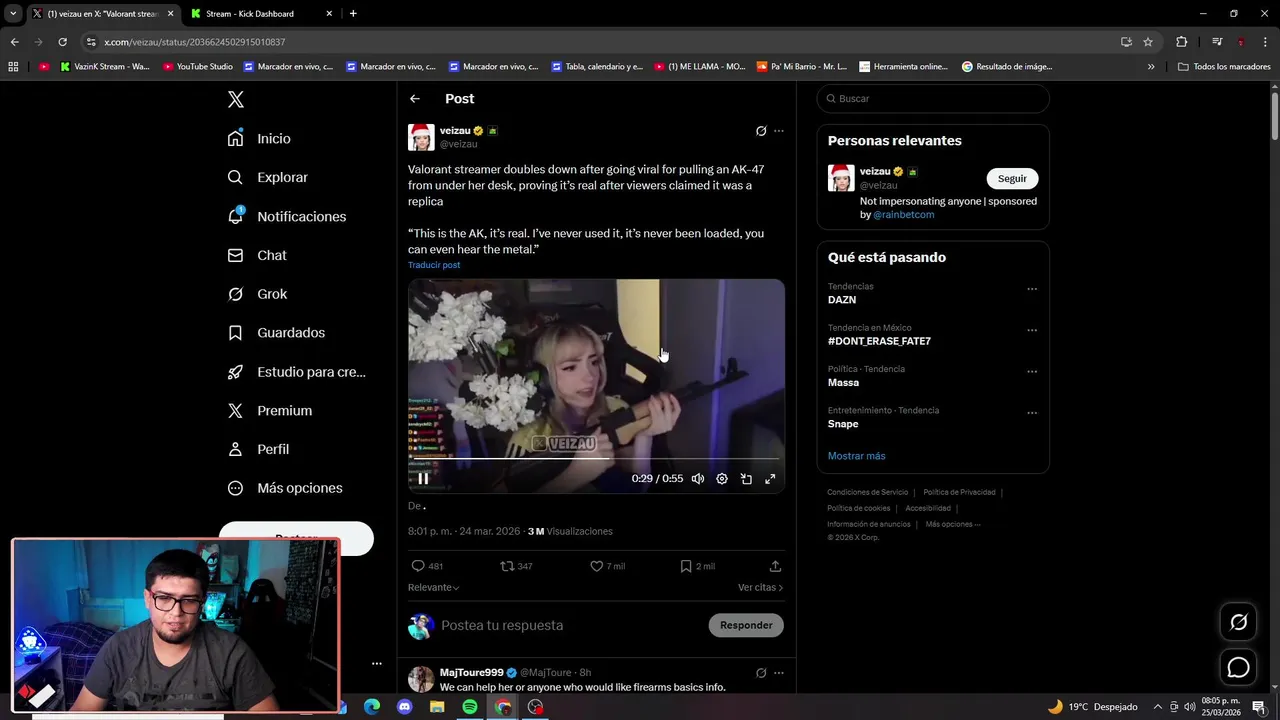Share the post via share icon
1280x720 pixels.
775,566
